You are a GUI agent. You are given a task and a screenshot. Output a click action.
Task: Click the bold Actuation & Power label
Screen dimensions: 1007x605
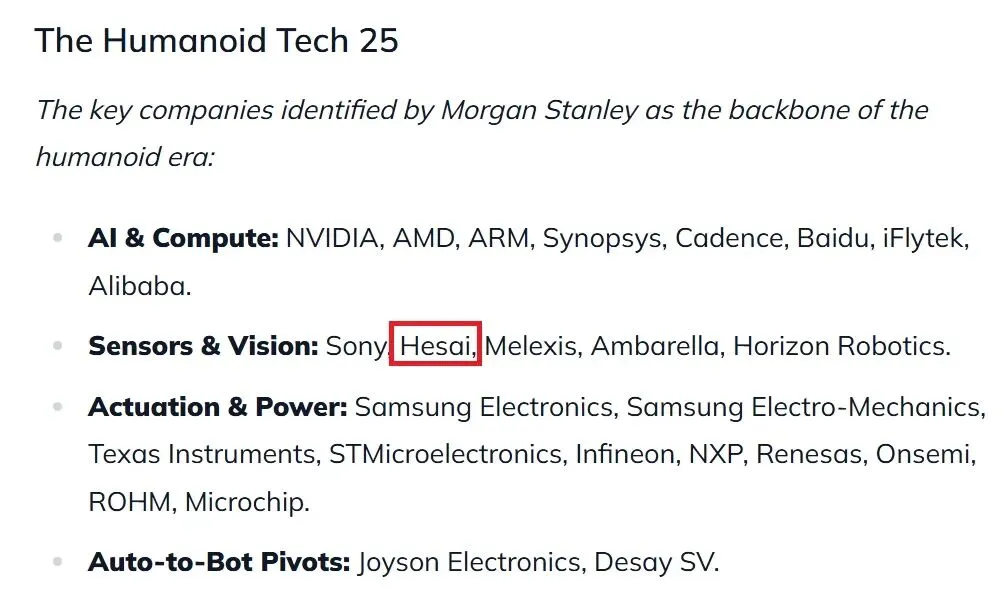click(x=217, y=408)
